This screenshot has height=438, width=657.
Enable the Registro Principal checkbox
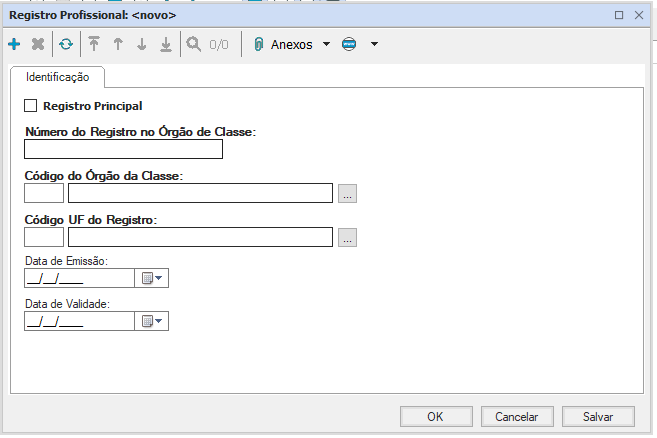tap(30, 105)
